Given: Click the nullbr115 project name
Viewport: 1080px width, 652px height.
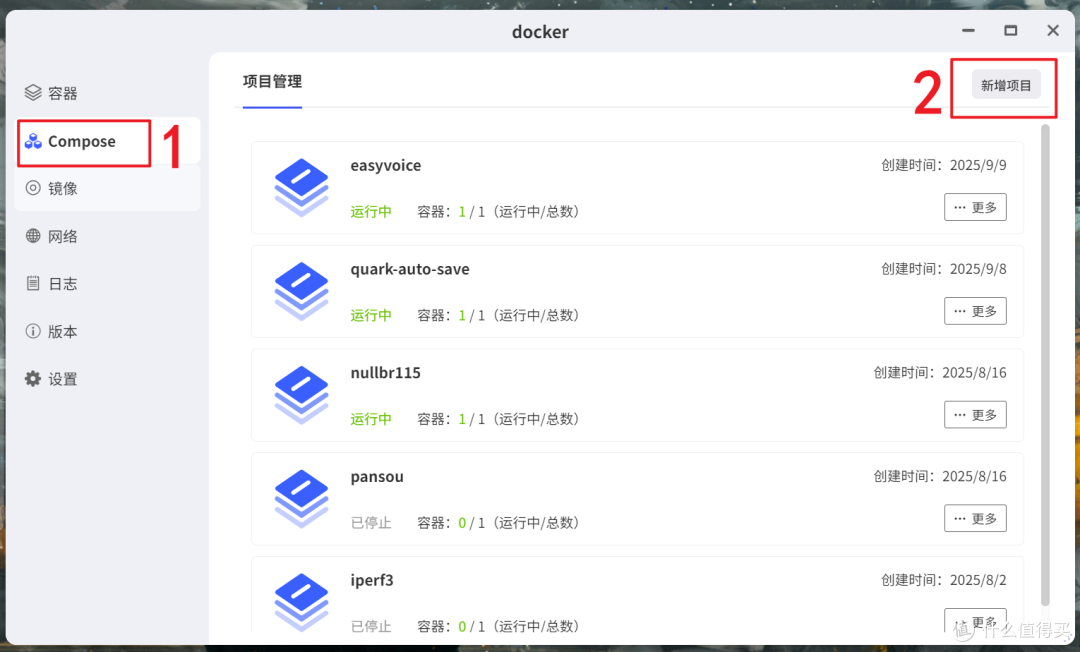Looking at the screenshot, I should 386,372.
